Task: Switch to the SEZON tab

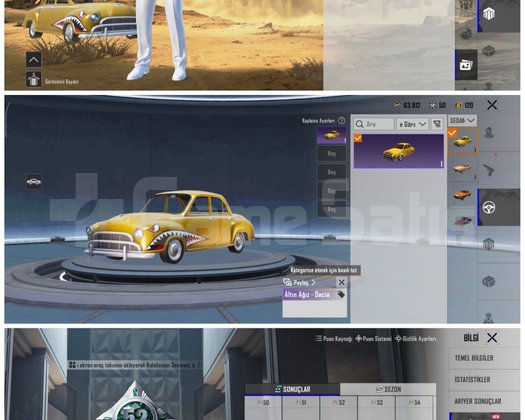Action: 388,389
